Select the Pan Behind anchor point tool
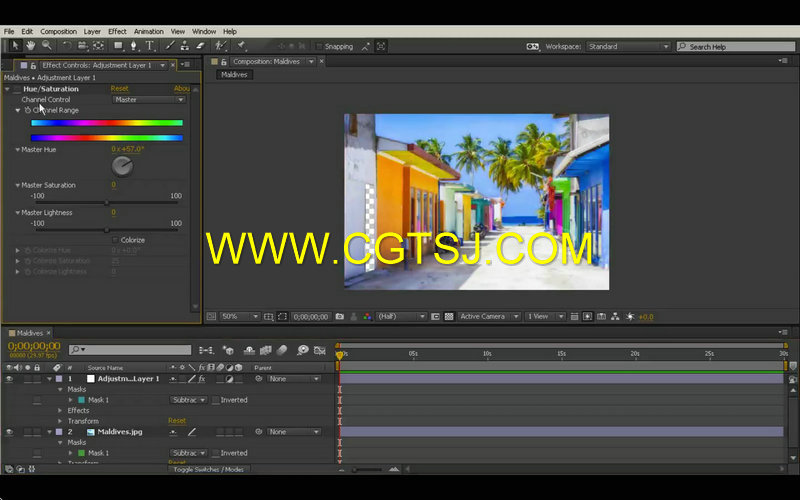 point(98,46)
